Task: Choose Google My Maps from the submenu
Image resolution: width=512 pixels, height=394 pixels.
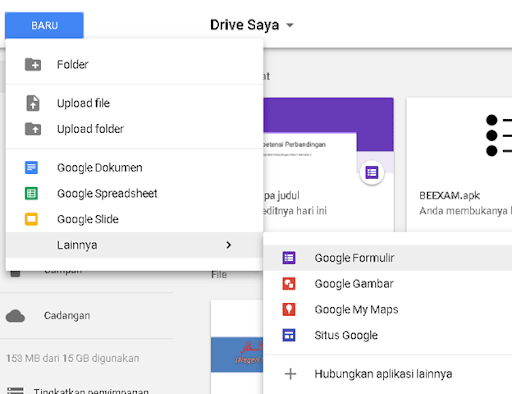Action: coord(388,309)
